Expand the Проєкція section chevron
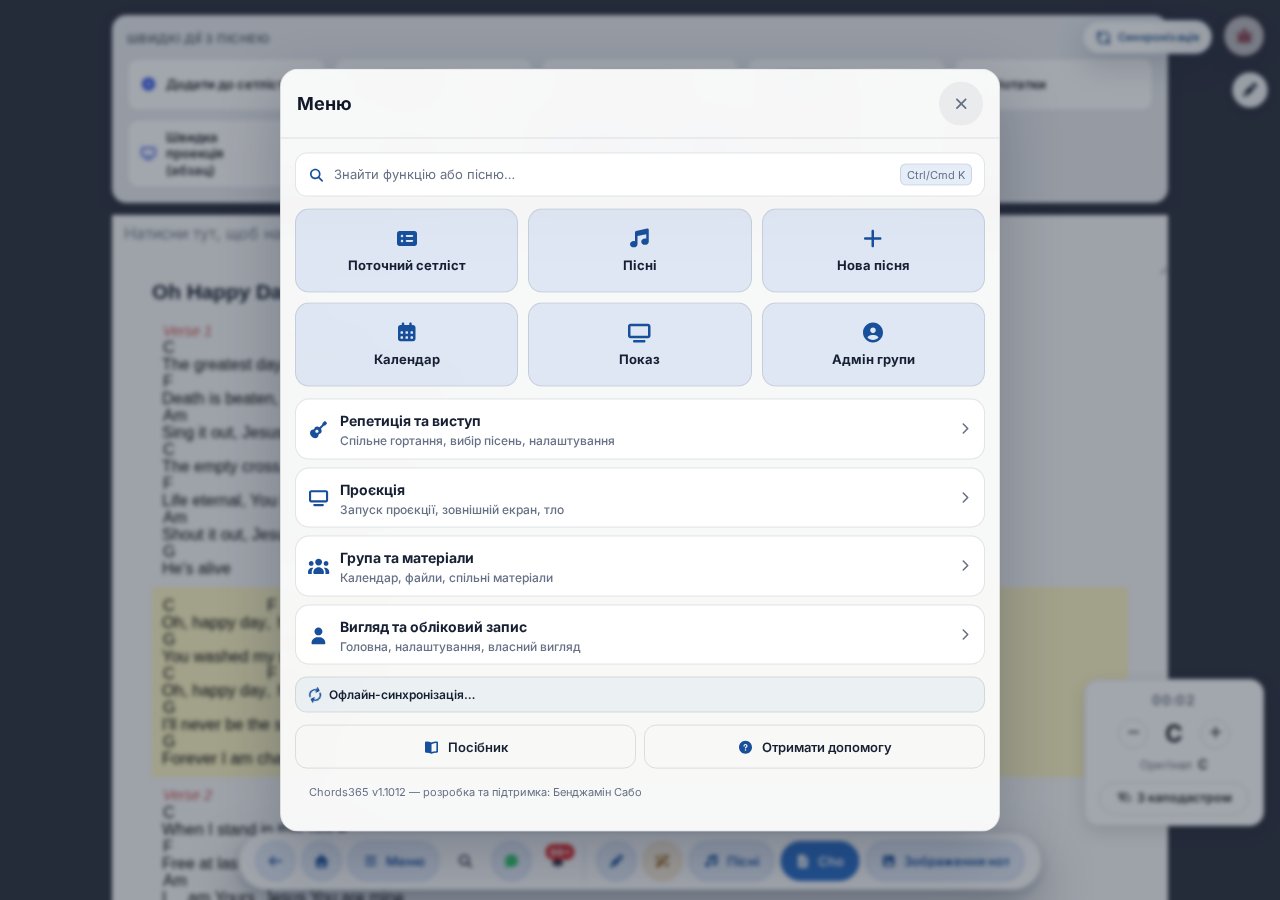Viewport: 1280px width, 900px height. click(x=965, y=498)
